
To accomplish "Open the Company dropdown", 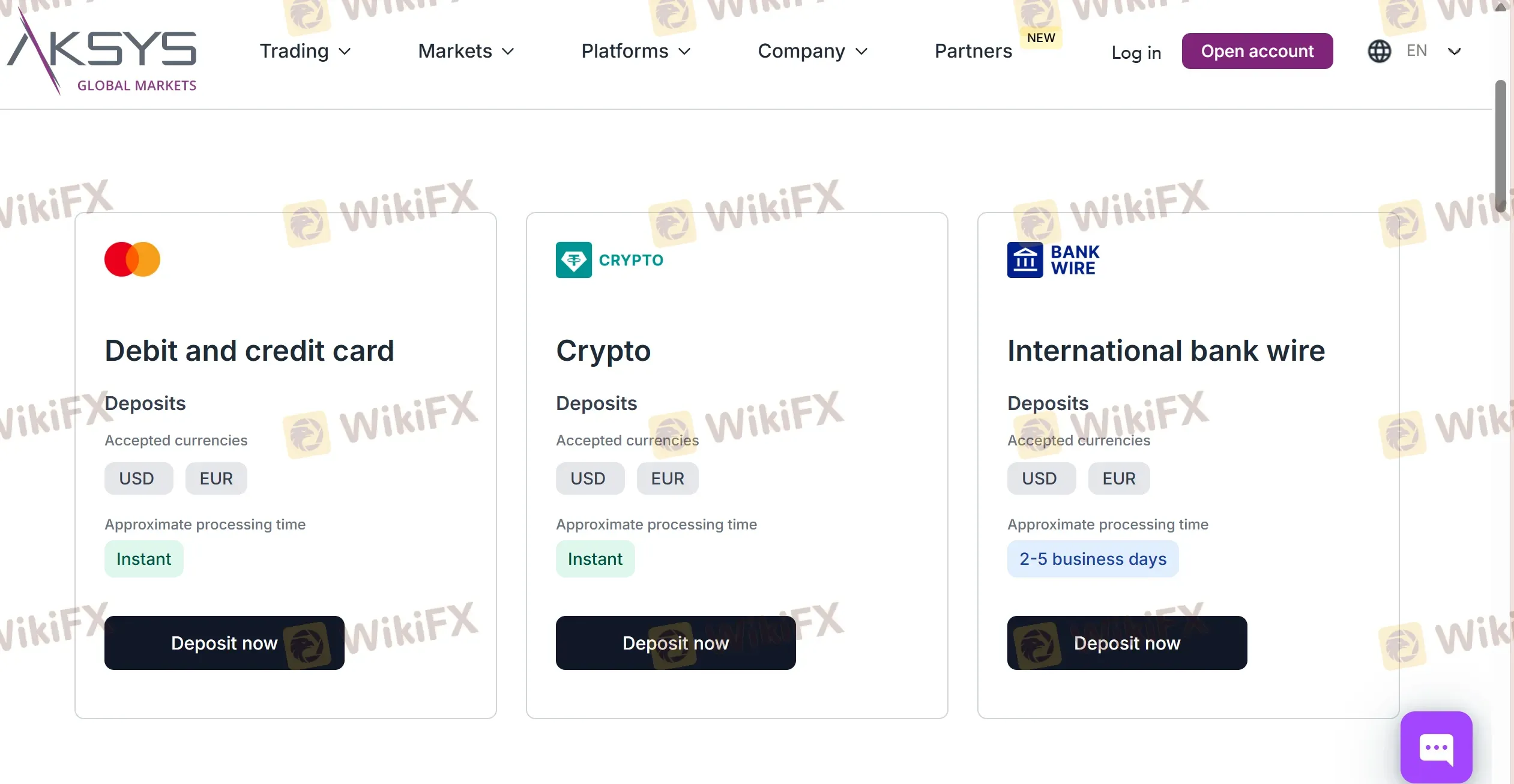I will point(812,51).
